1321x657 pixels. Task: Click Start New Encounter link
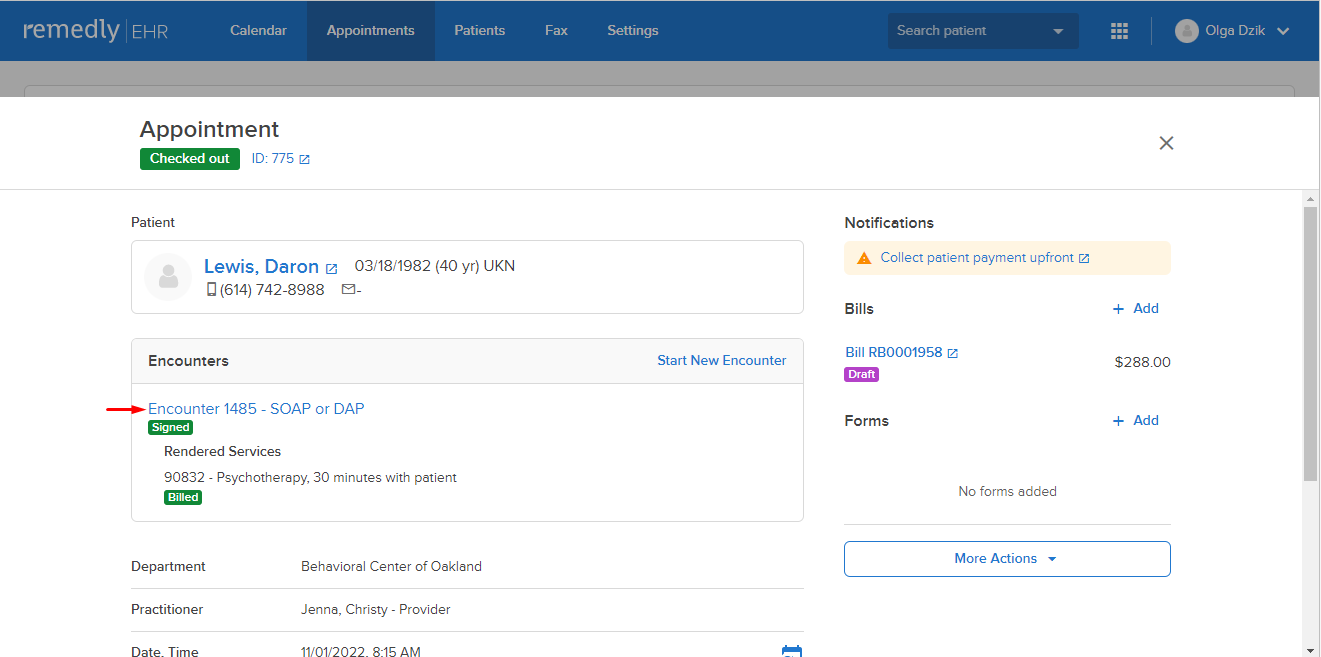[721, 361]
